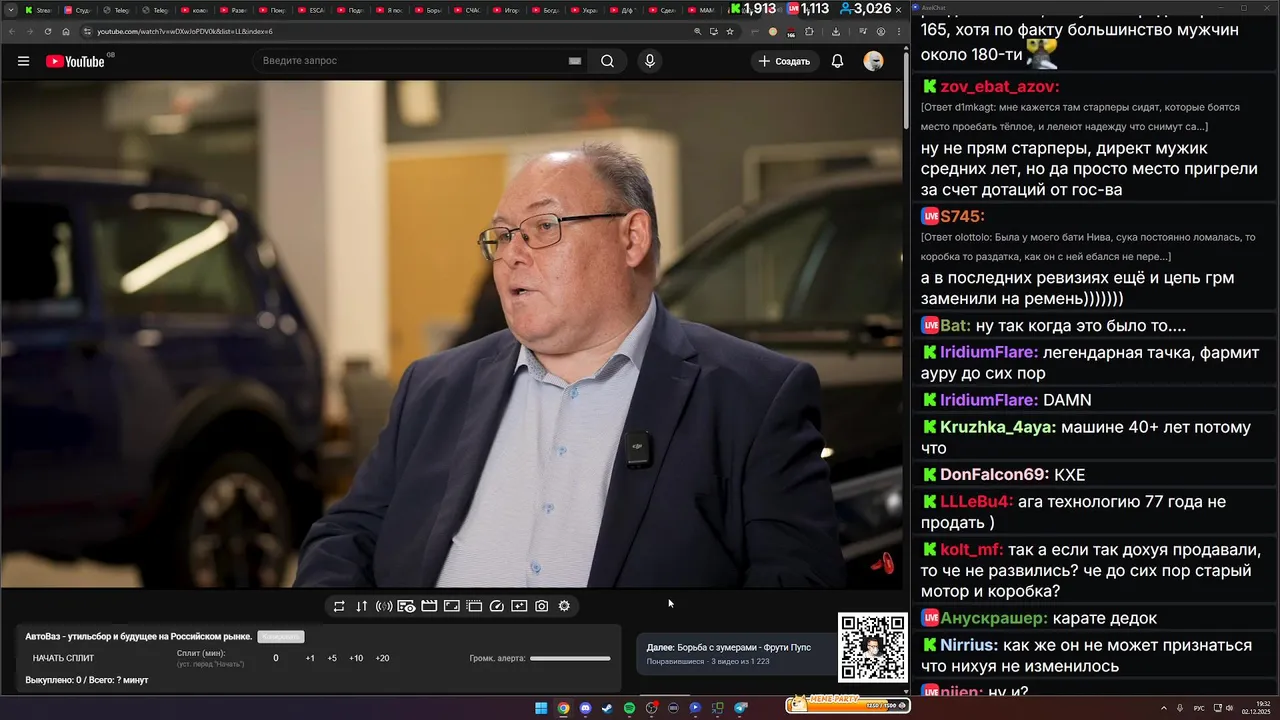Open the Windows Start menu

coord(541,708)
